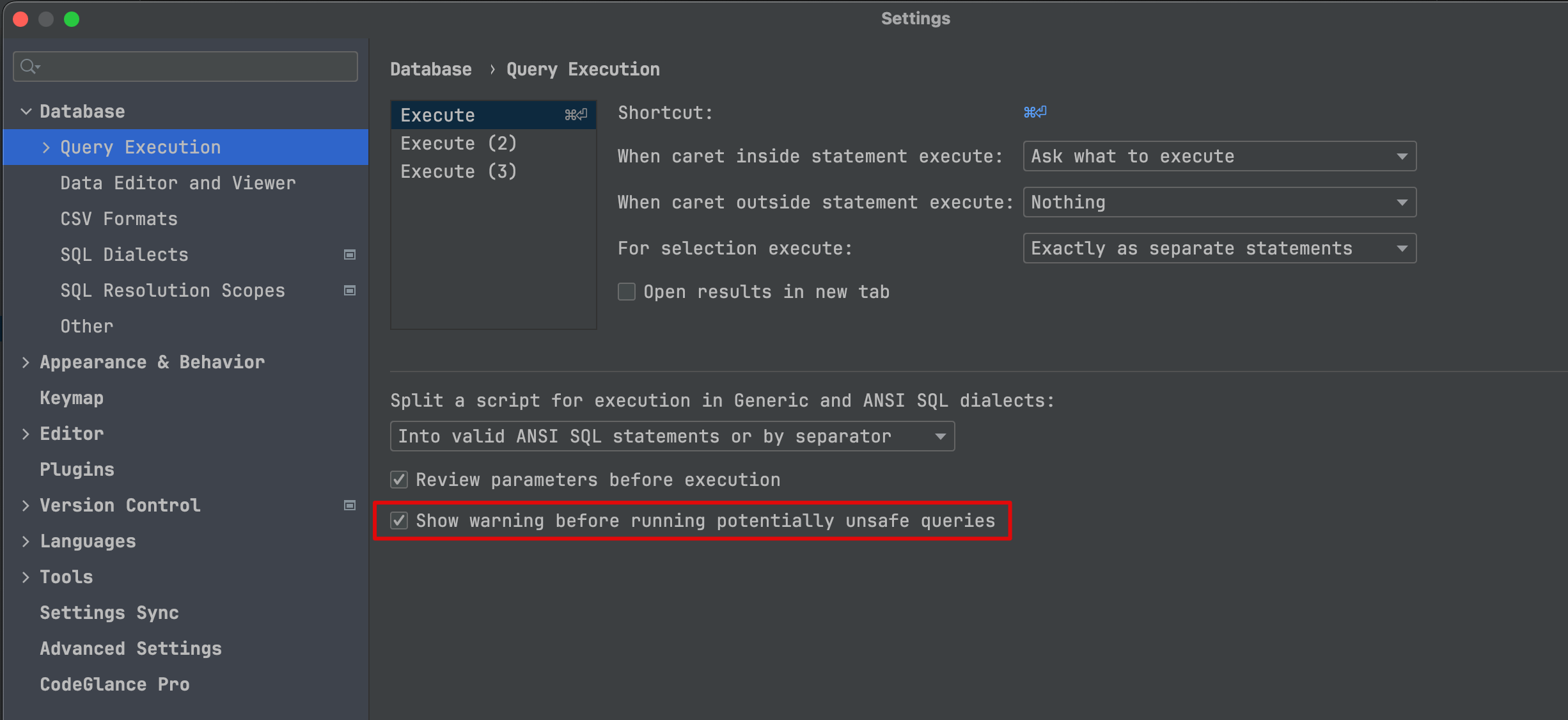Disable Show warning before unsafe queries
This screenshot has height=720, width=1568.
tap(400, 521)
